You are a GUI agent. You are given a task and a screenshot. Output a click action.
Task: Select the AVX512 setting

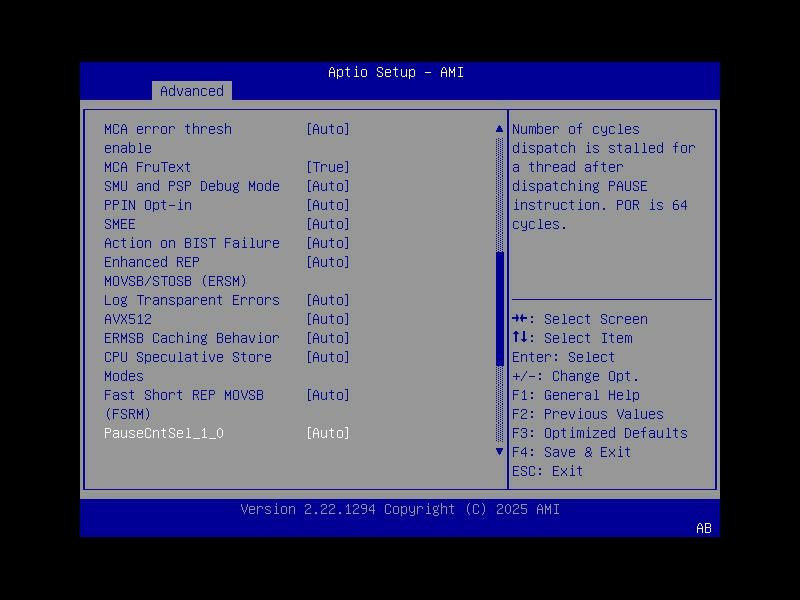(x=128, y=319)
